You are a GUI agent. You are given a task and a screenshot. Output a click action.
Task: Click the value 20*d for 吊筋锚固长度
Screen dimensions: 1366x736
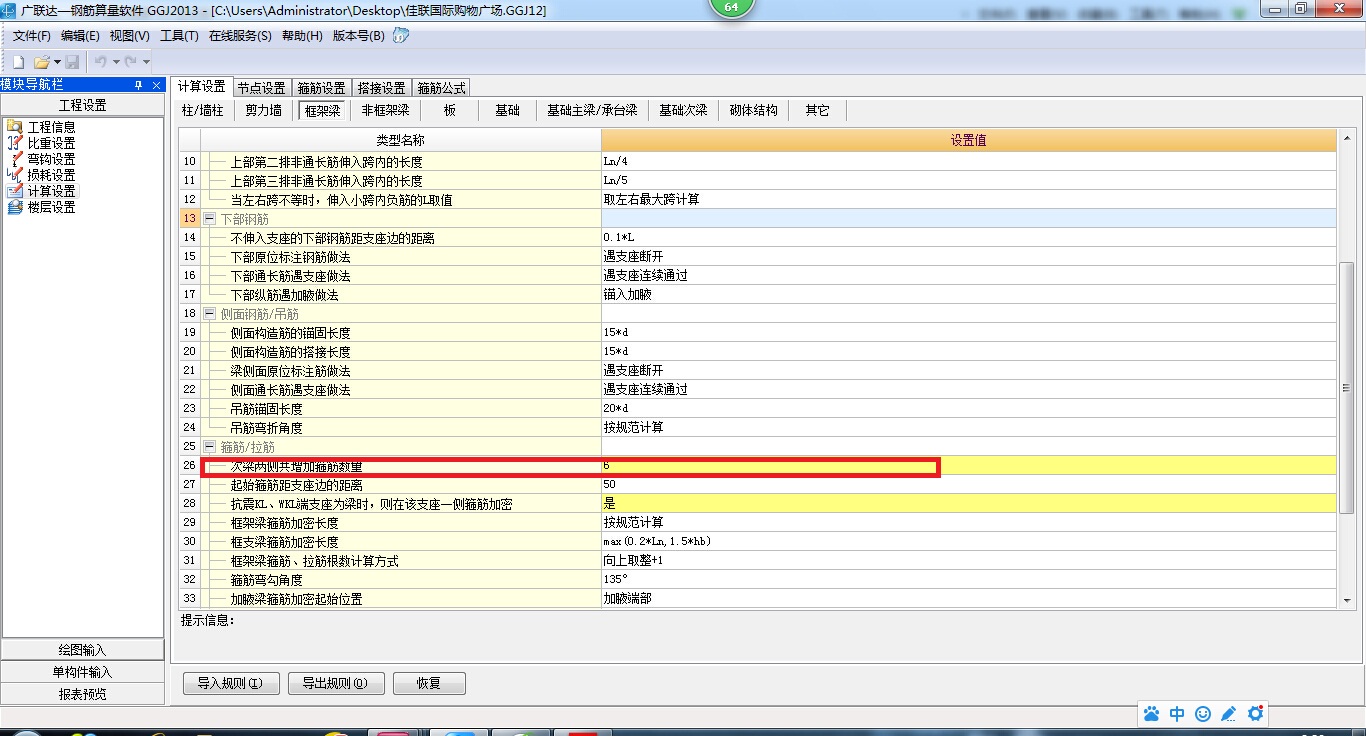[x=968, y=408]
